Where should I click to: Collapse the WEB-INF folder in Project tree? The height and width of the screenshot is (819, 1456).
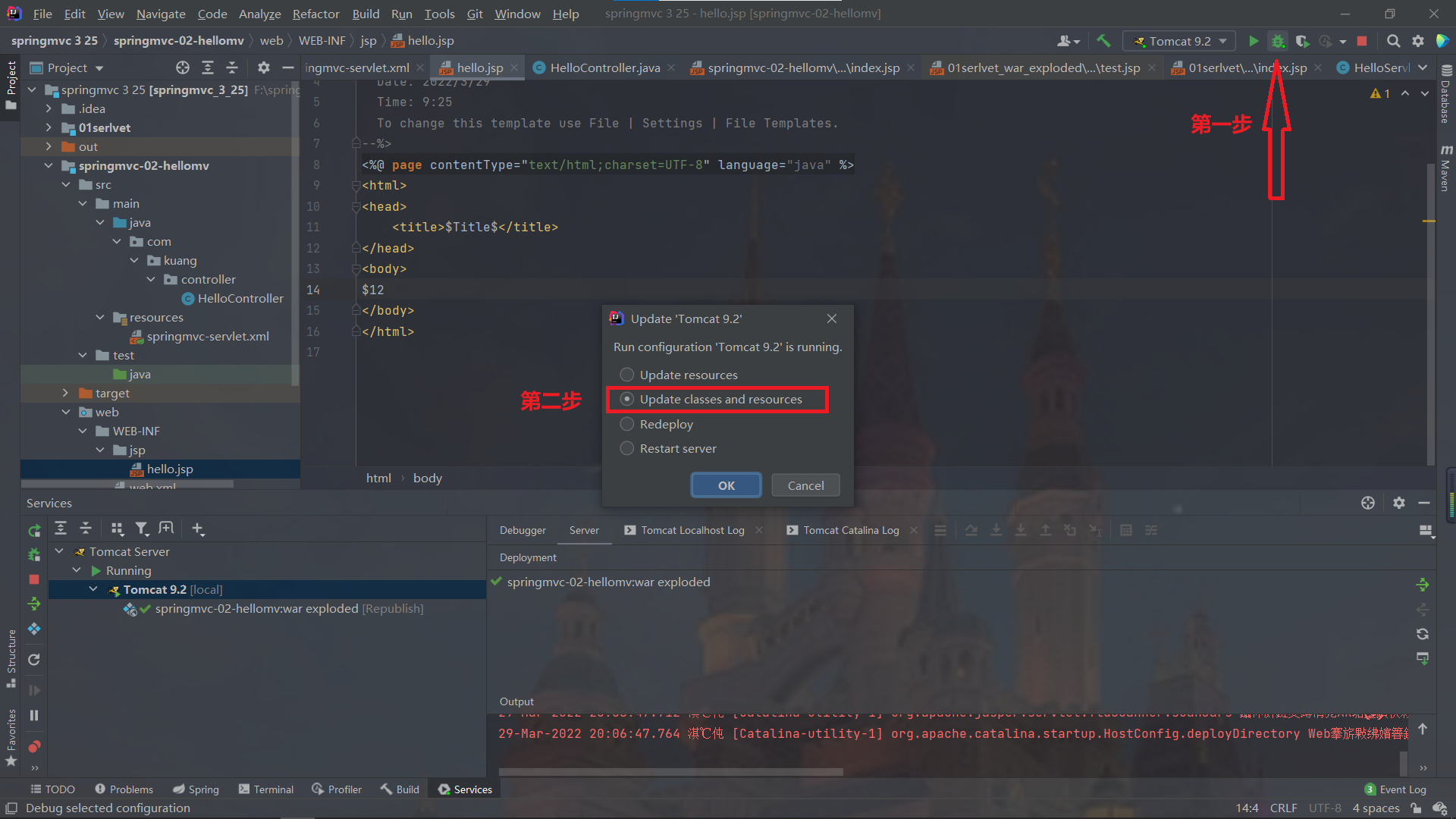click(83, 431)
